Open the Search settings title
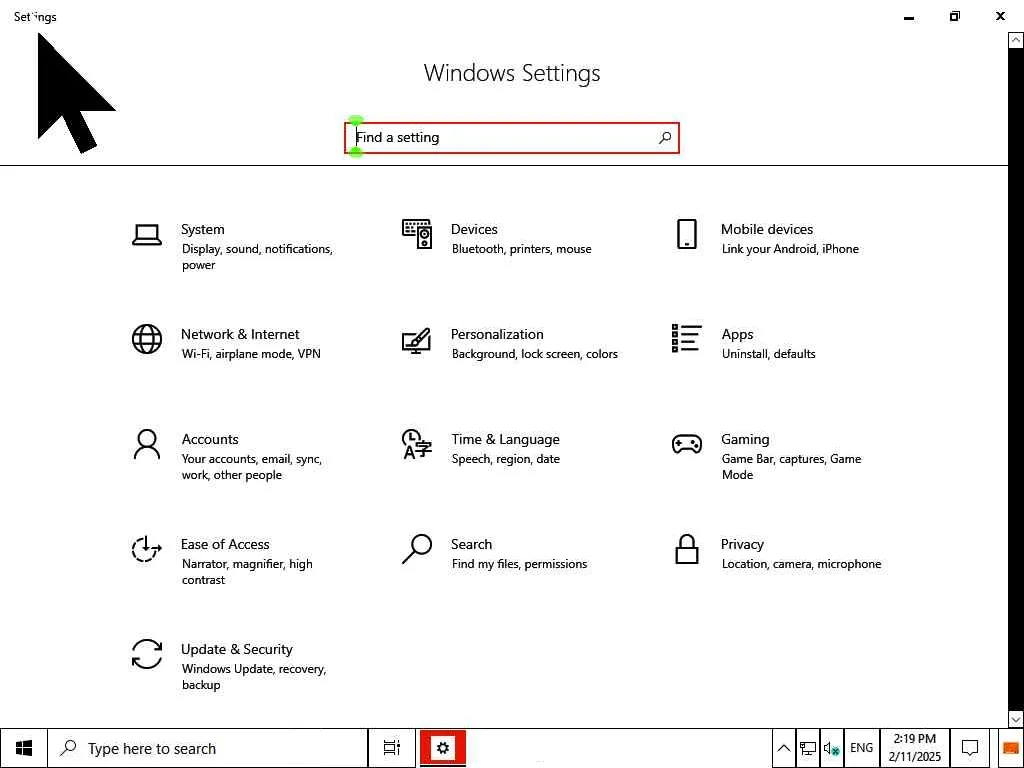This screenshot has height=768, width=1024. (x=472, y=544)
